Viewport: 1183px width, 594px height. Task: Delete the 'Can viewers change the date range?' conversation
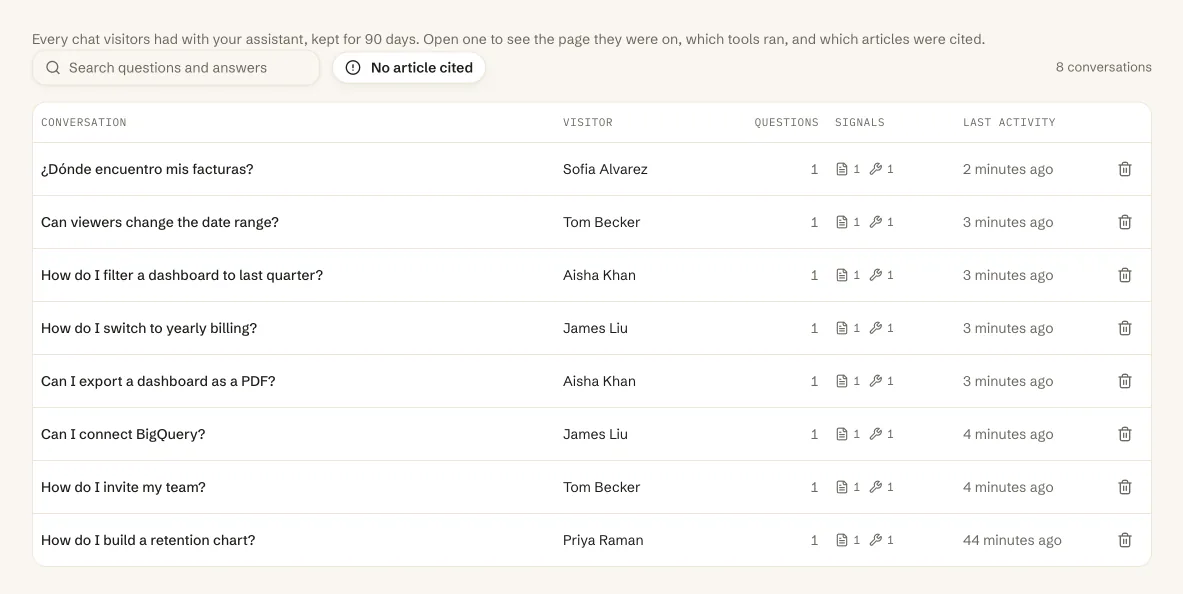click(1124, 222)
